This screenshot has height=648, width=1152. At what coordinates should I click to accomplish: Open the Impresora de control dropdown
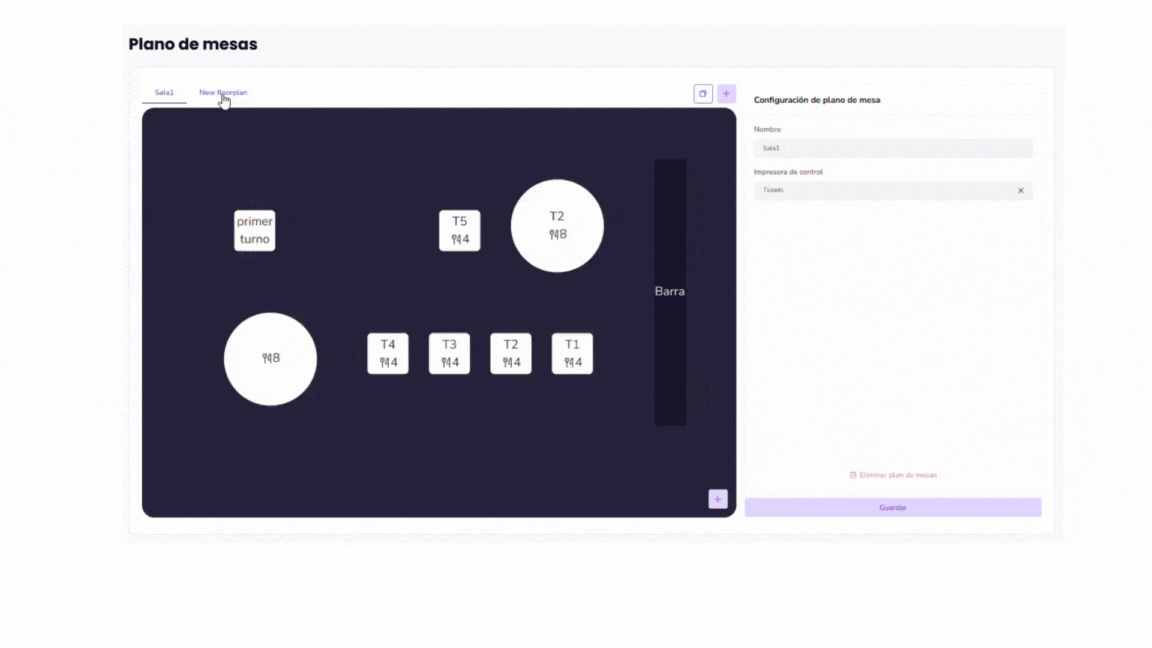(x=880, y=191)
